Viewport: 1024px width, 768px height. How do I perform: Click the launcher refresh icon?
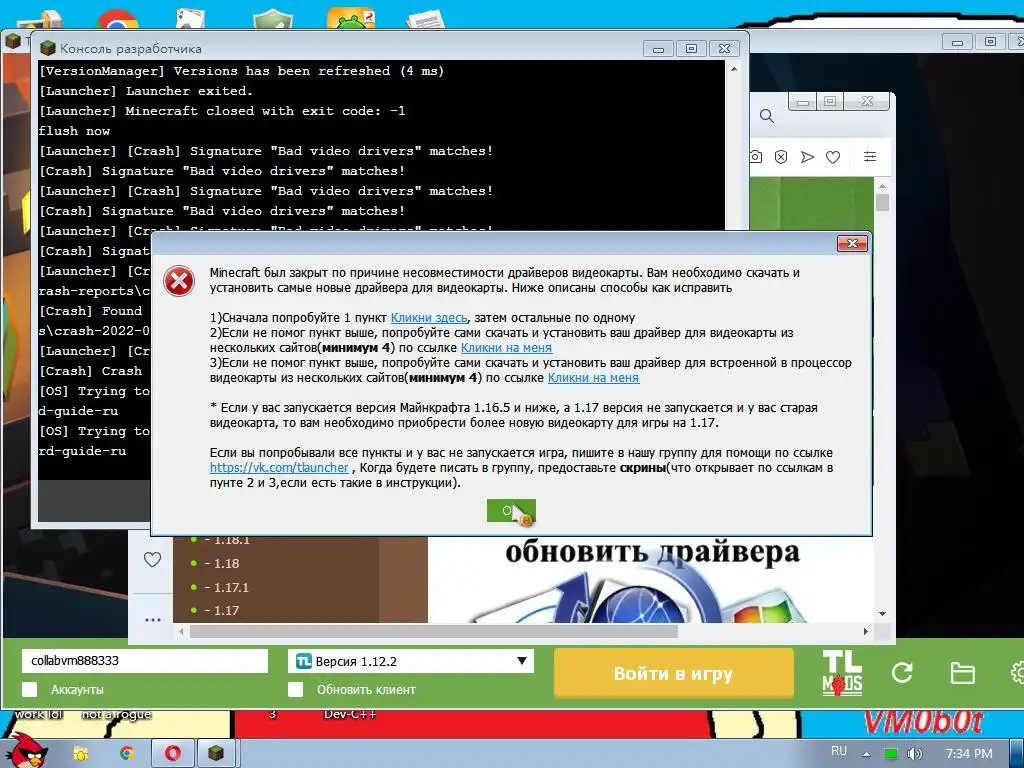click(x=902, y=673)
